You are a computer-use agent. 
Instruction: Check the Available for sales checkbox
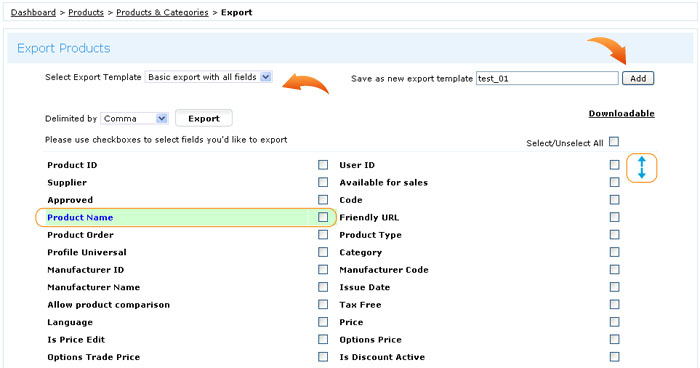tap(615, 182)
